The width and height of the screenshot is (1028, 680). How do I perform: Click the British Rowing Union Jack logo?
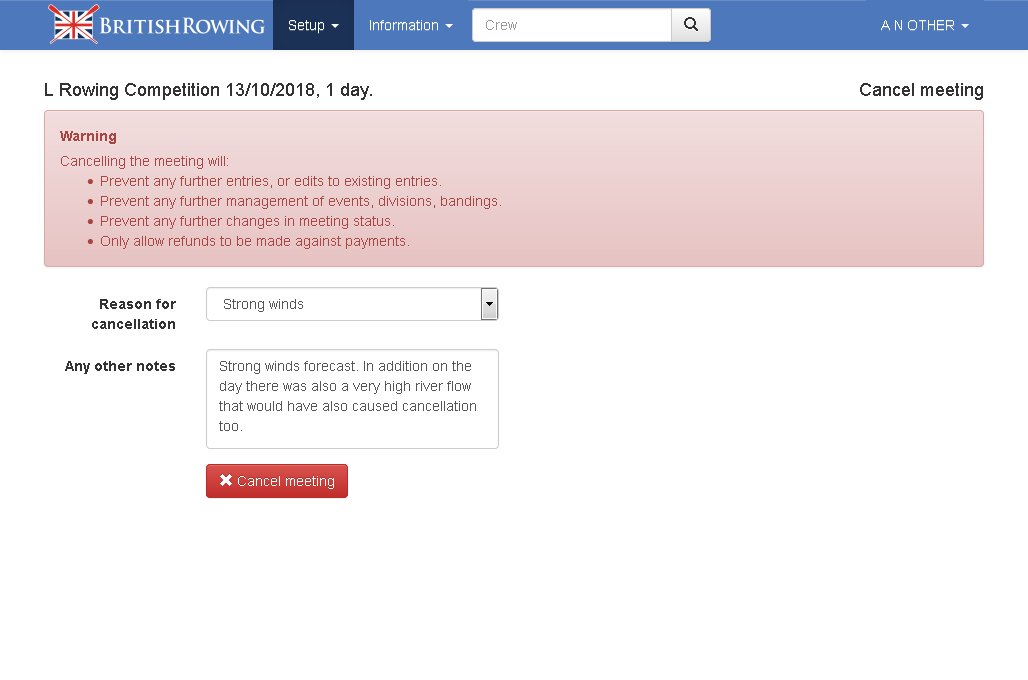click(74, 25)
